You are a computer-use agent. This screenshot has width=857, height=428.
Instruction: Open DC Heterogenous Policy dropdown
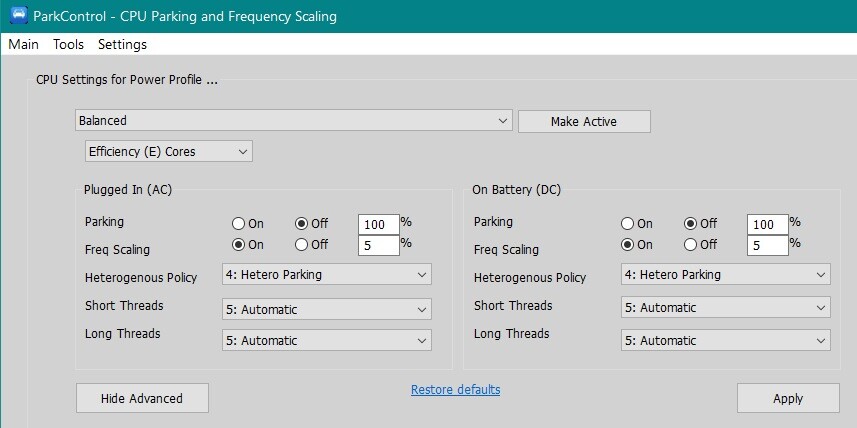tap(726, 274)
